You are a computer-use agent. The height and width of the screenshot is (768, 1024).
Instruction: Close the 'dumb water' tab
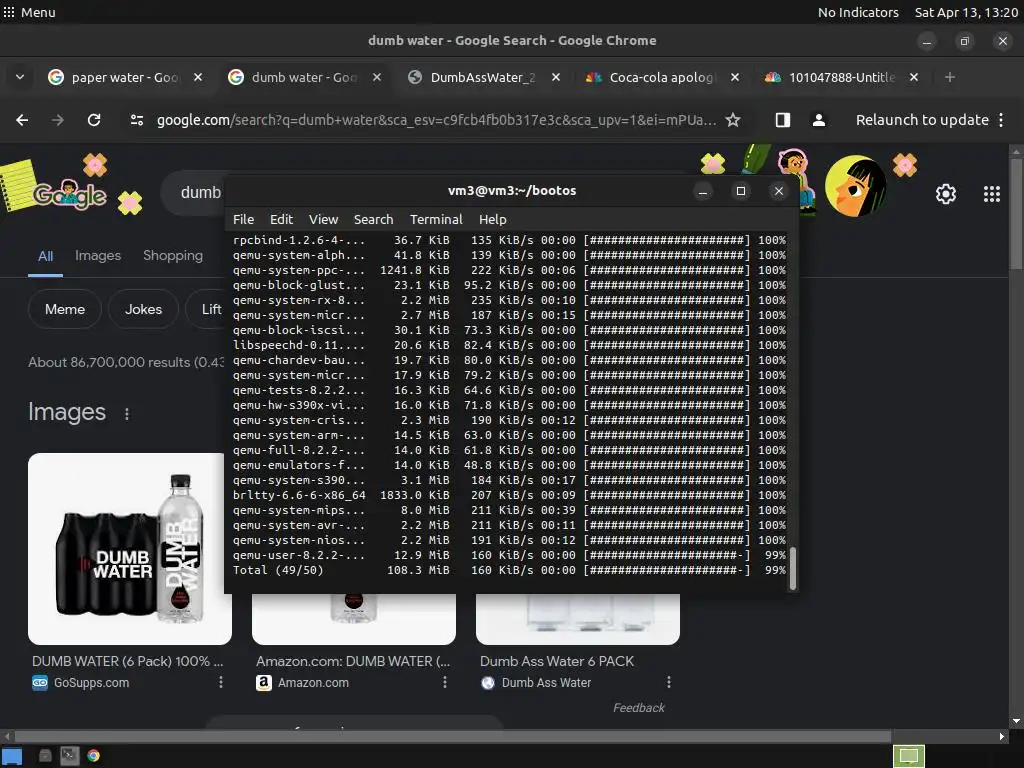coord(377,77)
